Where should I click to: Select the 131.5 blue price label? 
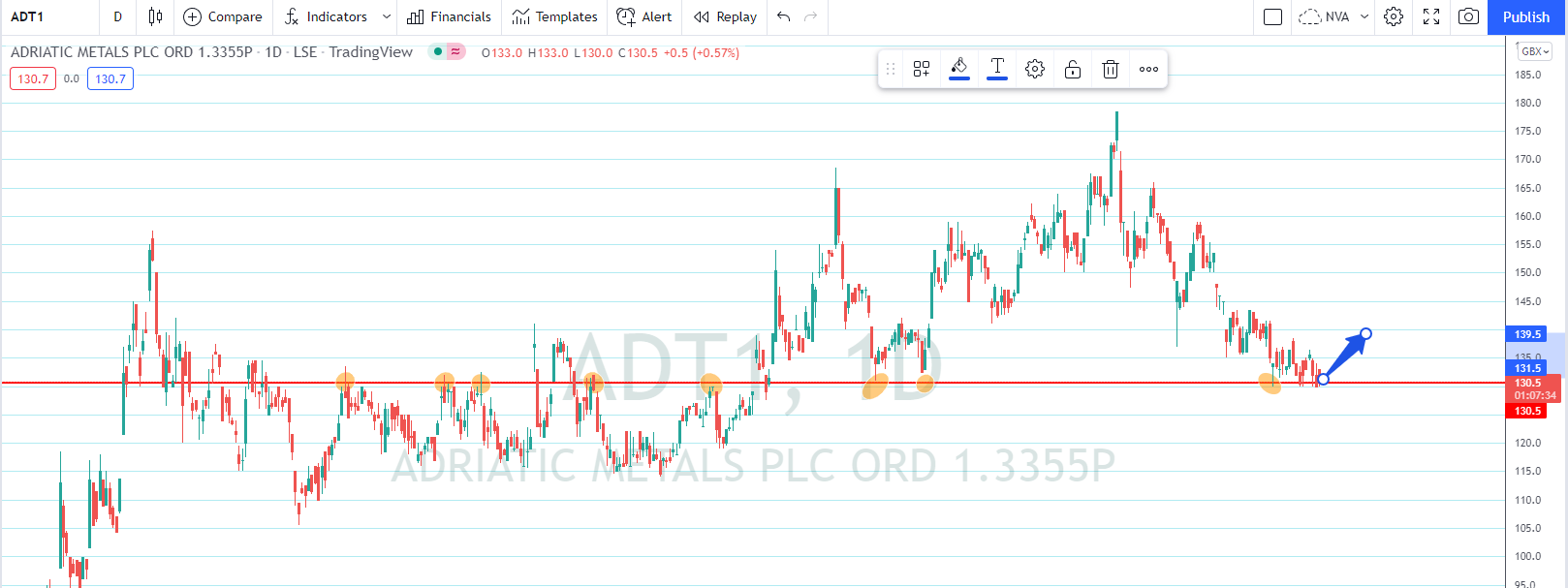(x=1527, y=368)
